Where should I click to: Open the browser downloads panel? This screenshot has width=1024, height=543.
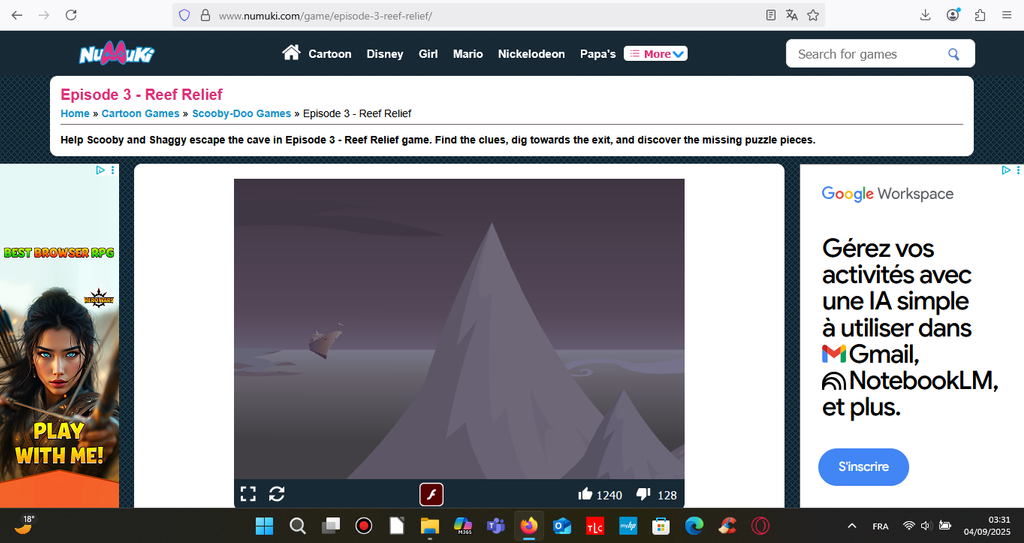point(925,15)
